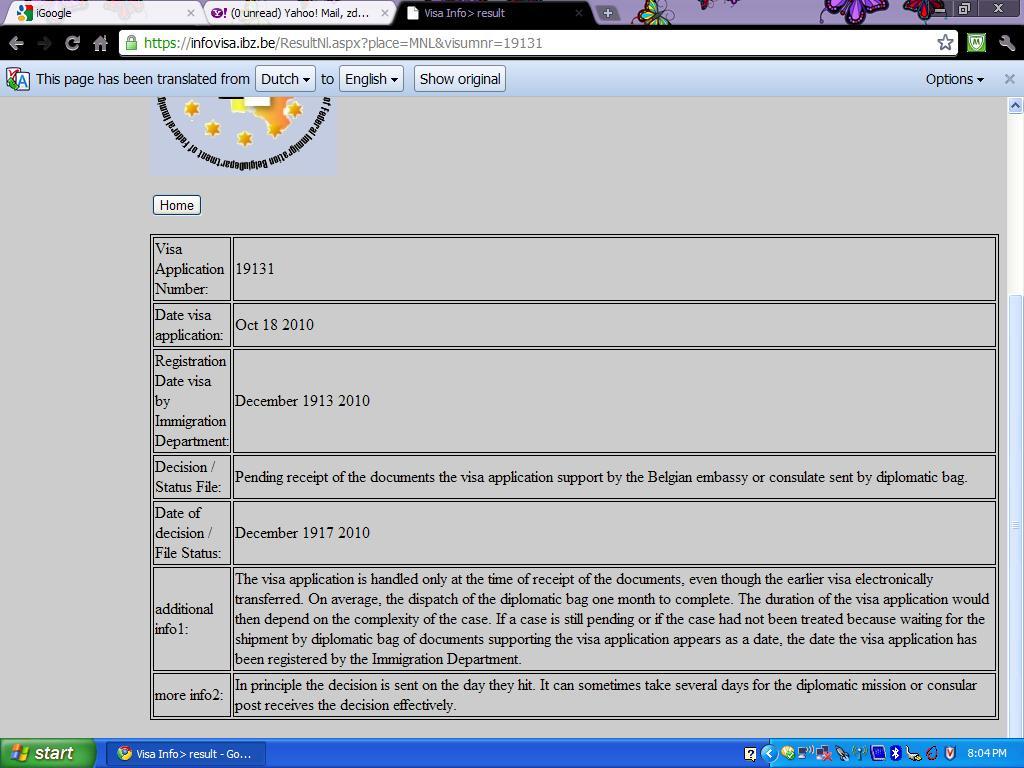Click the scrollbar up arrow
Screen dimensions: 1024x768
pyautogui.click(x=1015, y=105)
